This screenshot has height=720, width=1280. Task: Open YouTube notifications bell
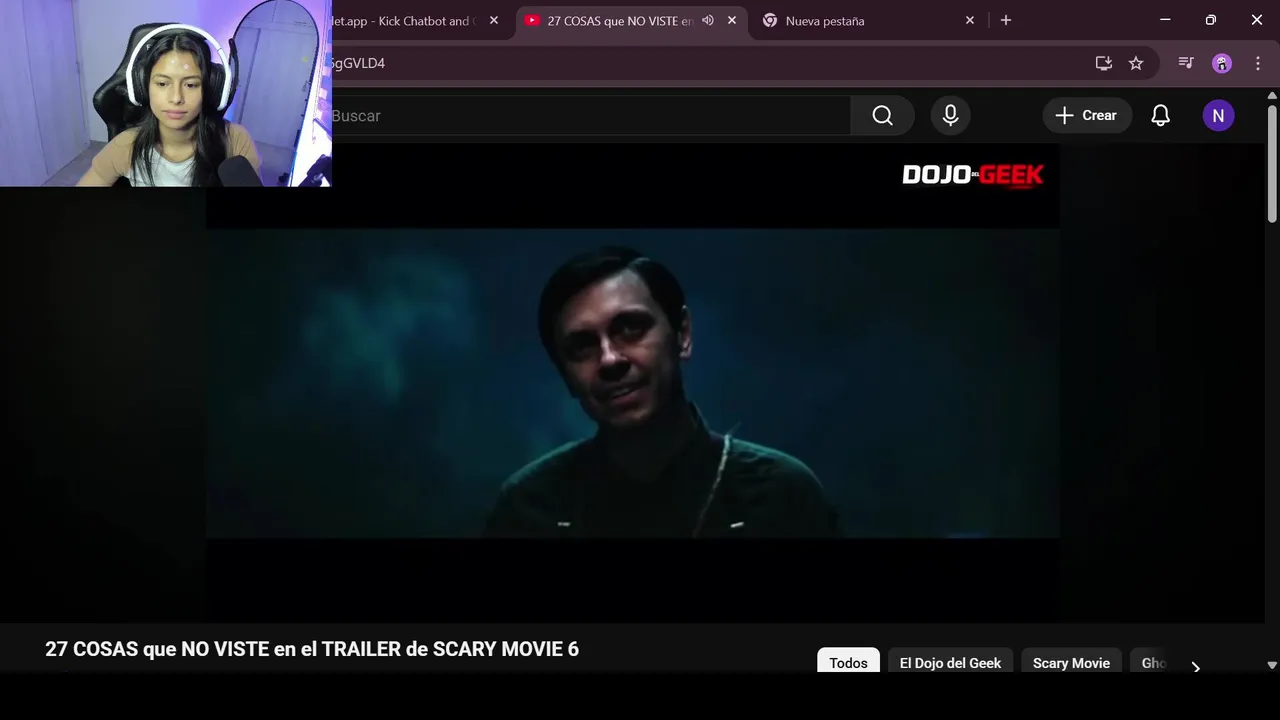[1160, 116]
